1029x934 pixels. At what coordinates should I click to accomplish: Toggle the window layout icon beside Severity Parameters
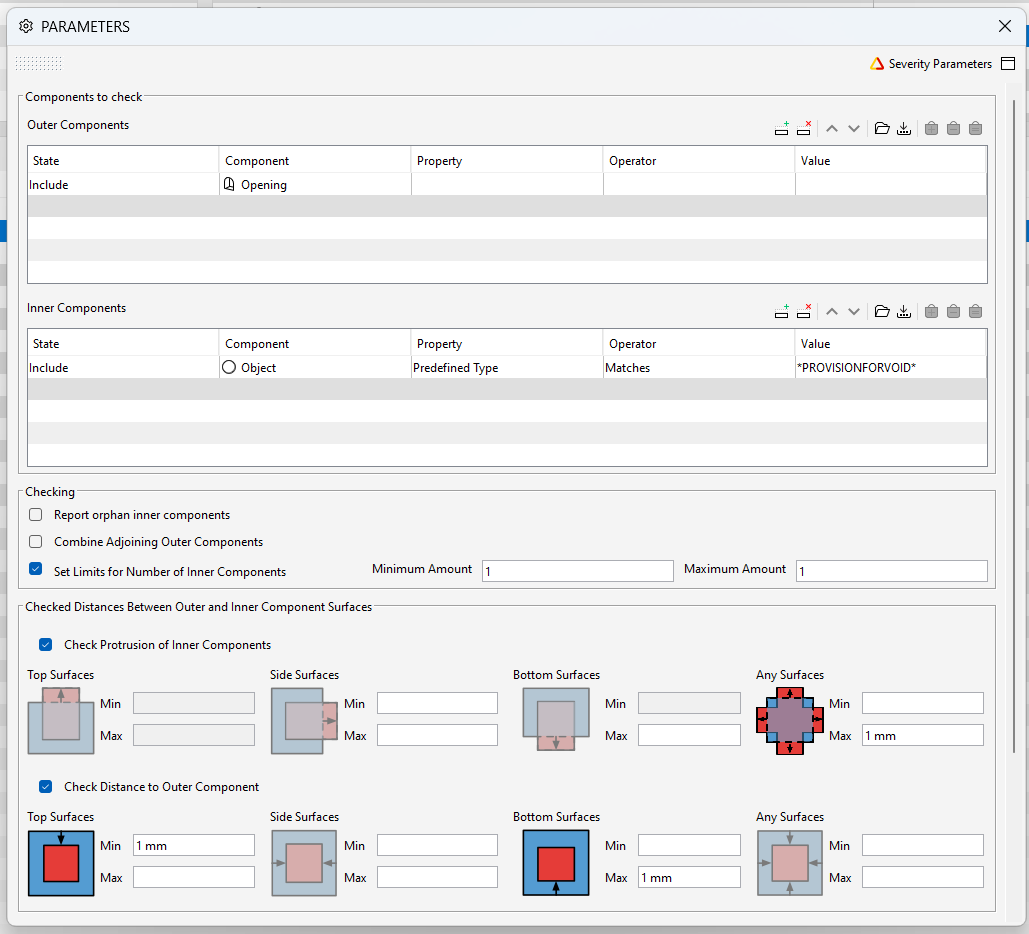1008,64
